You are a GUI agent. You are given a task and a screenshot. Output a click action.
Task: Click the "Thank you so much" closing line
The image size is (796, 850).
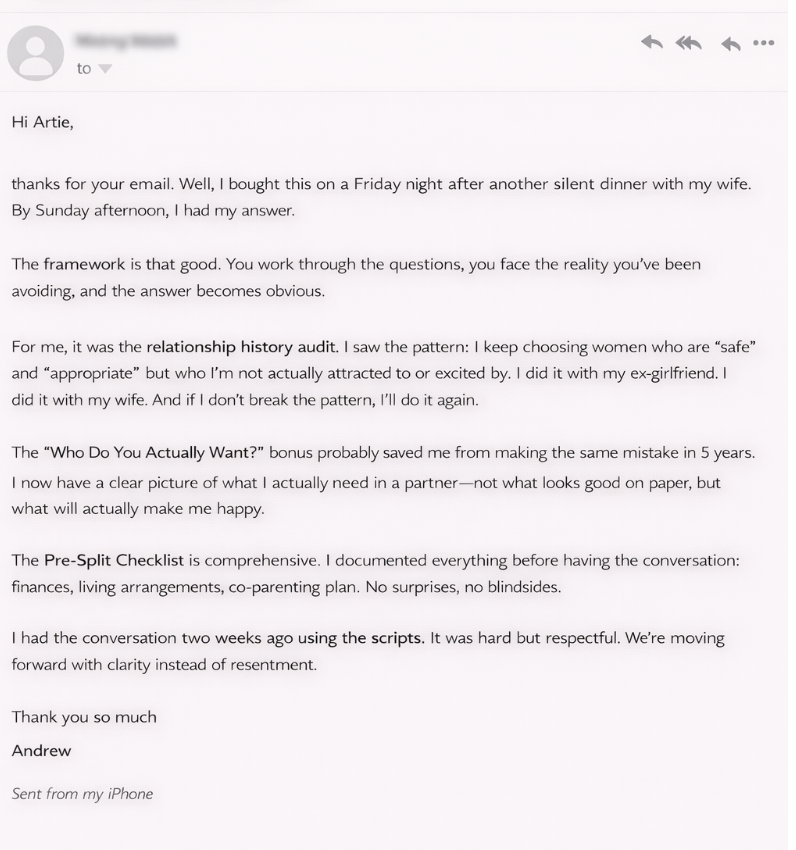(x=84, y=717)
